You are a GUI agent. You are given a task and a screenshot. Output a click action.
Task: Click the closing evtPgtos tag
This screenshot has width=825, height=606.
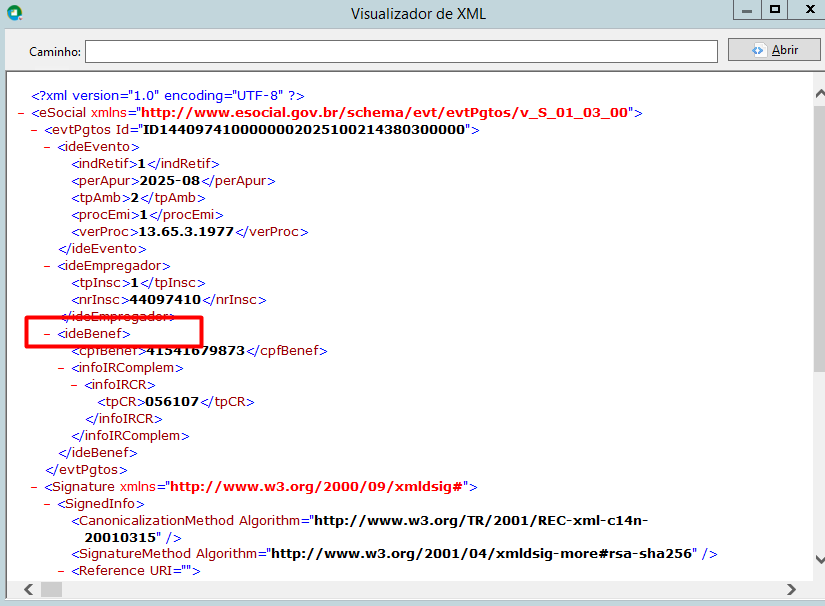coord(86,470)
